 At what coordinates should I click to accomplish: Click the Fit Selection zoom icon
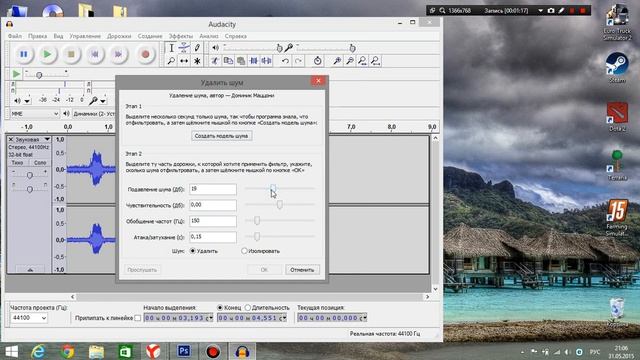click(x=362, y=61)
